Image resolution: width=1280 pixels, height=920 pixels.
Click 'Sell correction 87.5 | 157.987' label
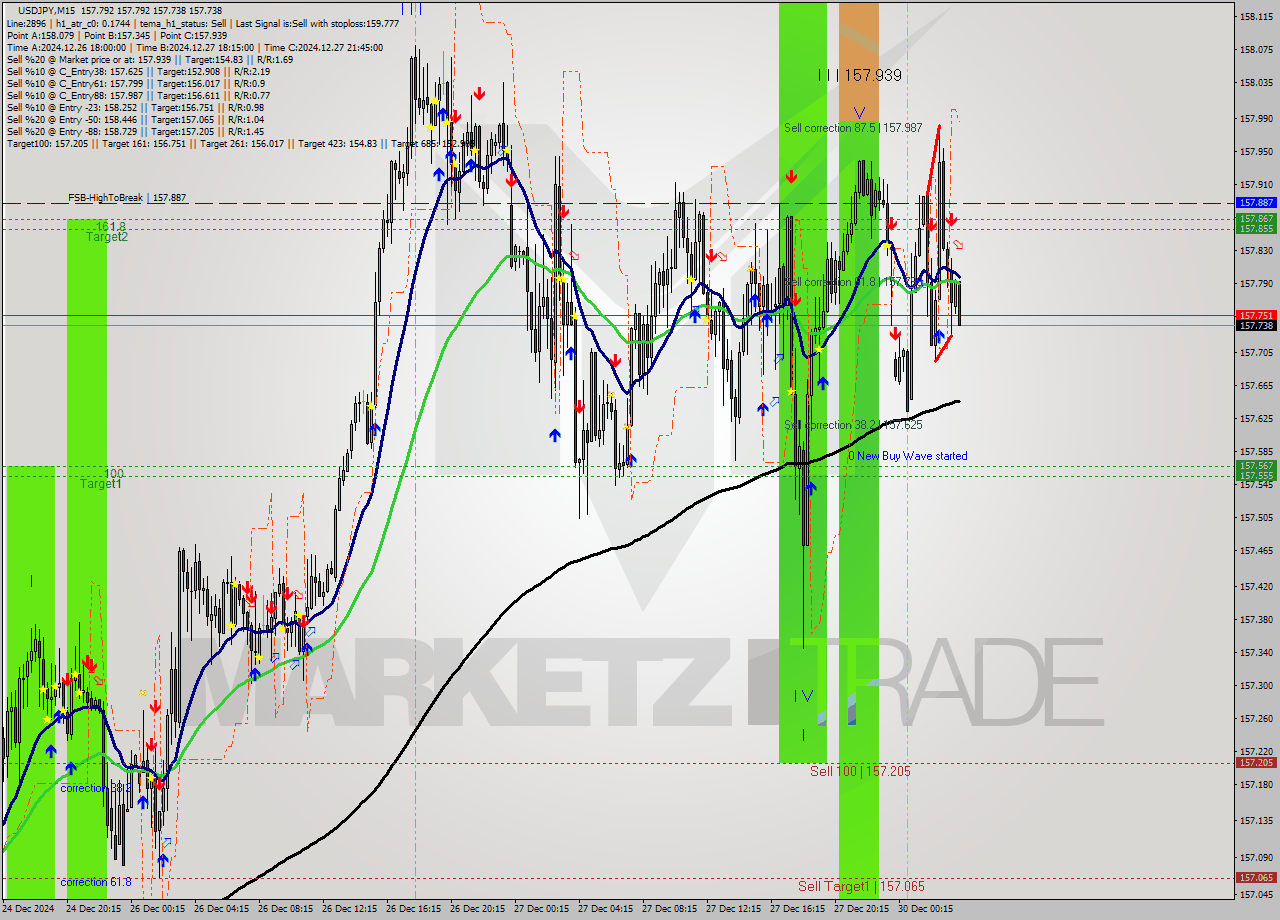point(853,128)
